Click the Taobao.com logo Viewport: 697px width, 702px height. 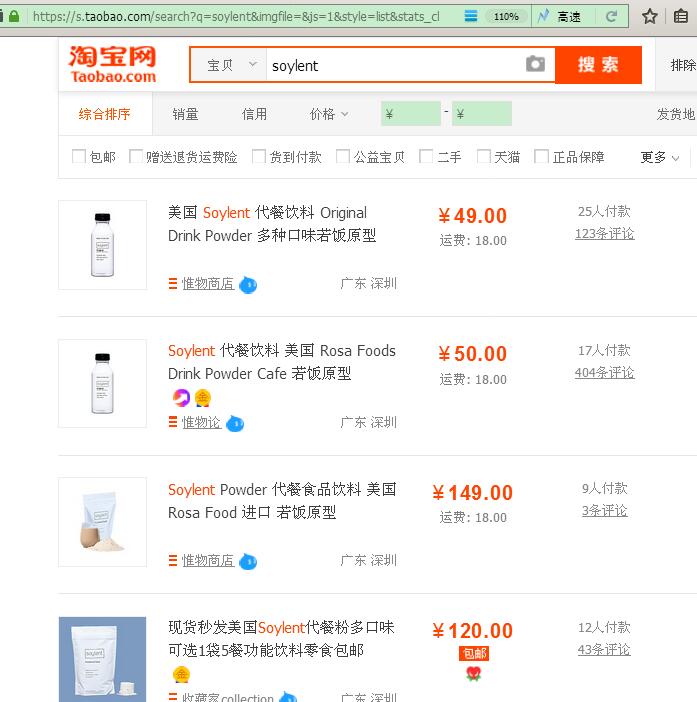112,64
